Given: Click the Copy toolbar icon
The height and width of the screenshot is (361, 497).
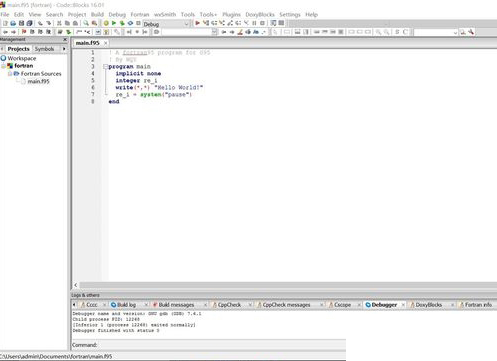Looking at the screenshot, I should (67, 23).
